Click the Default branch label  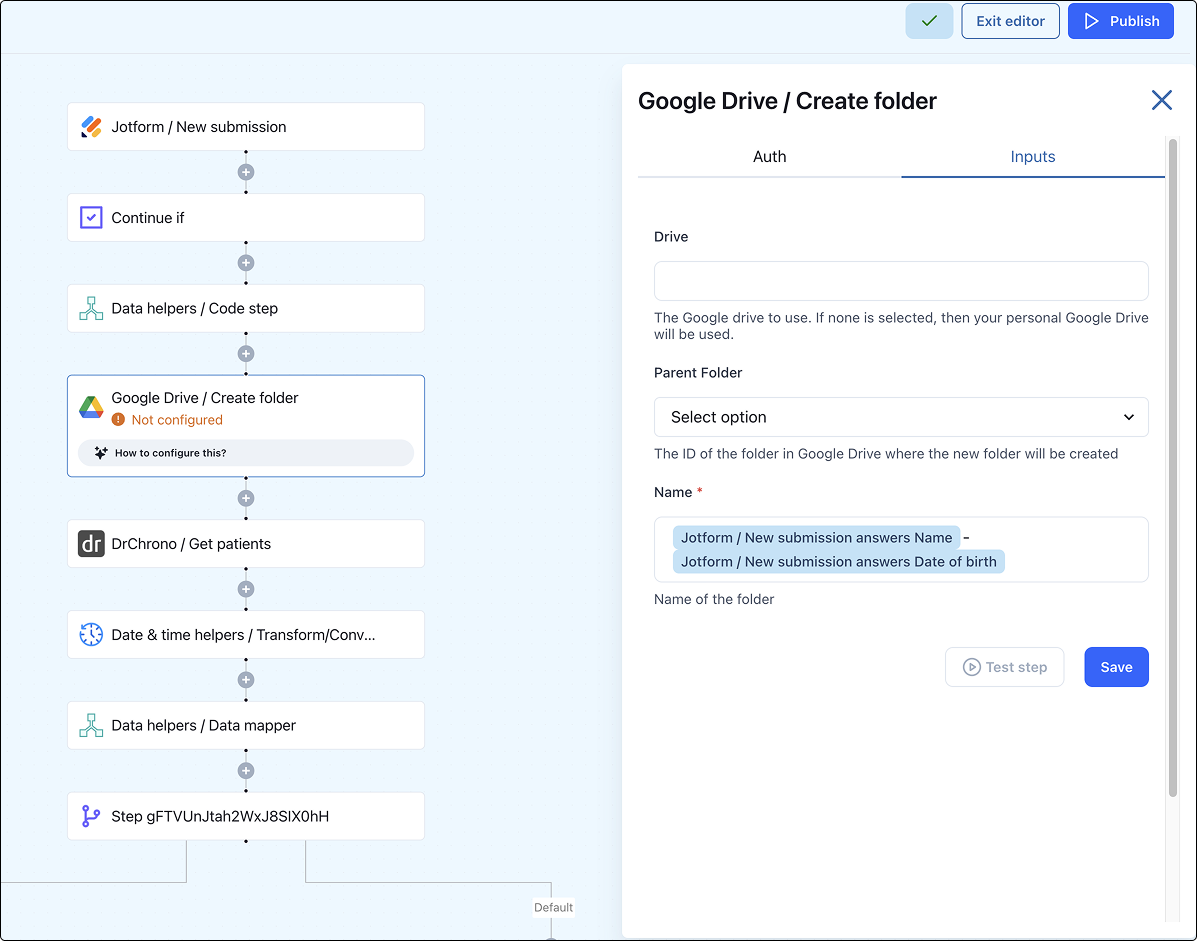tap(553, 907)
